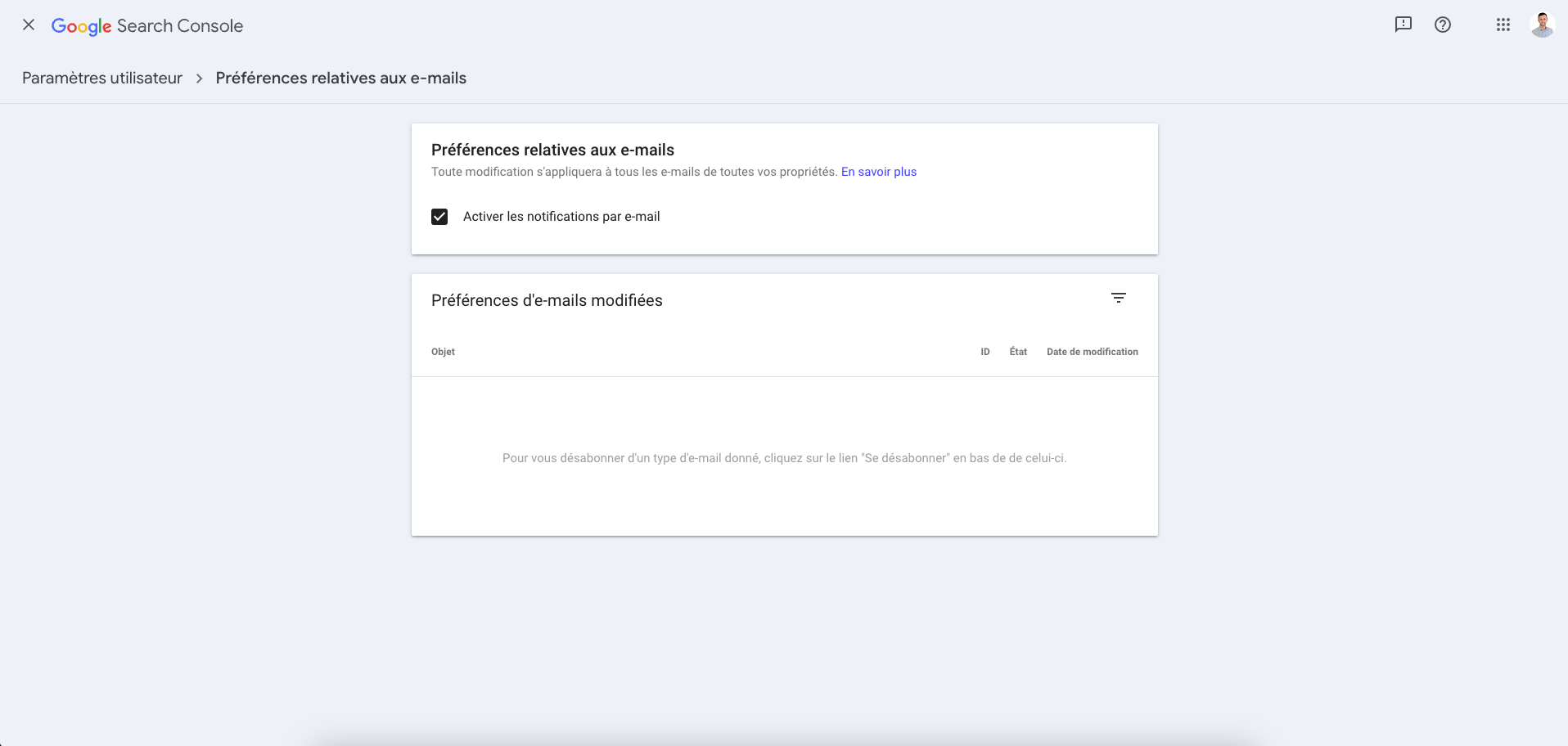This screenshot has height=746, width=1568.
Task: Select 'Préférences relatives aux e-mails' breadcrumb
Action: point(340,78)
